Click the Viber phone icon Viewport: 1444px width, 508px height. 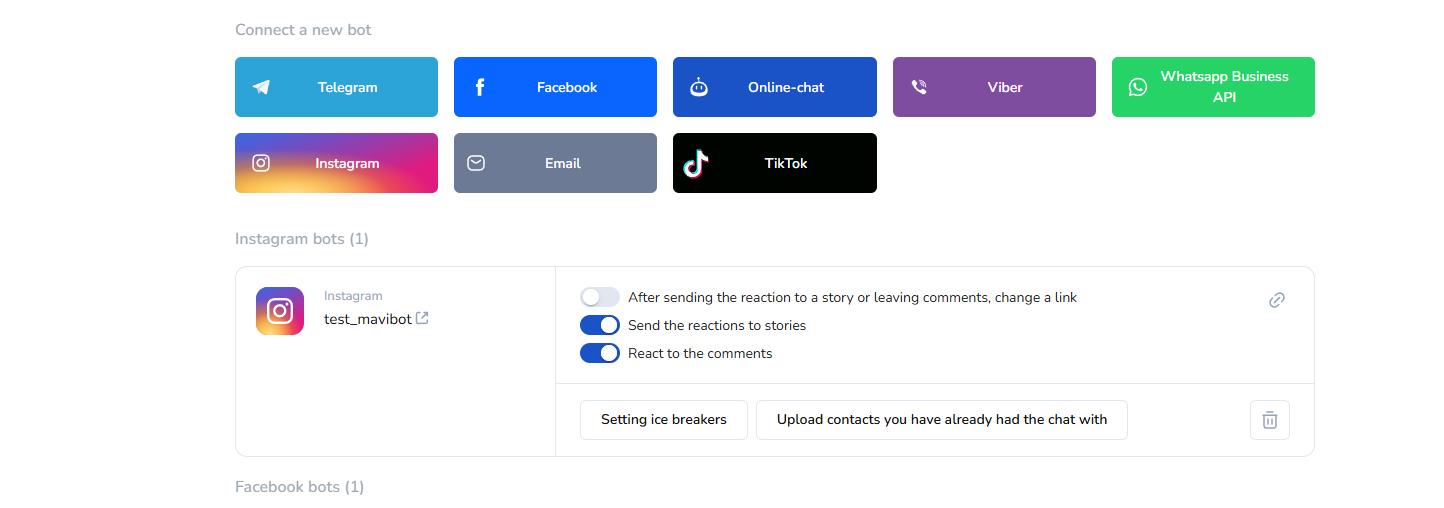tap(919, 87)
